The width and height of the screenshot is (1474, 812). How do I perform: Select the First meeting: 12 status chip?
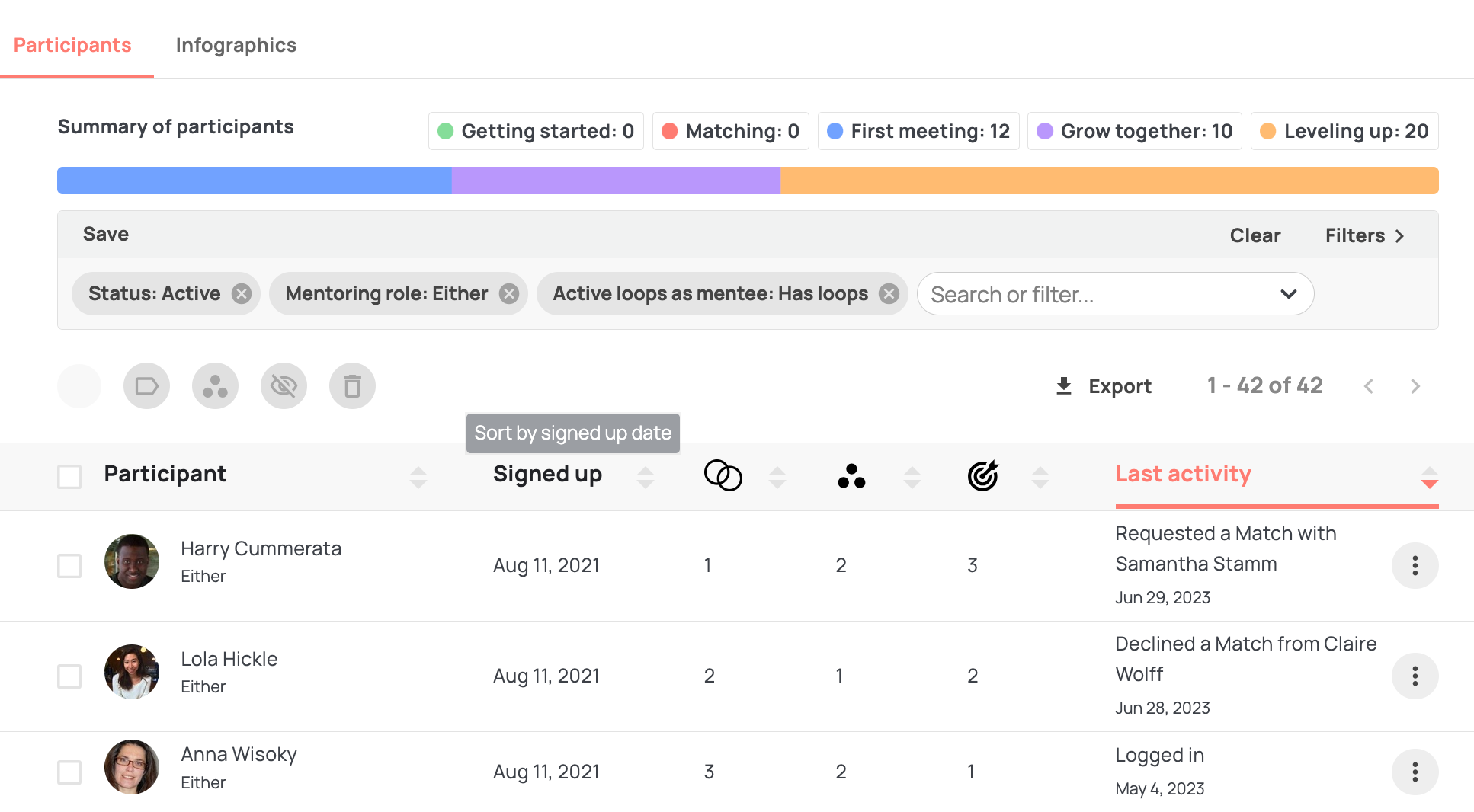coord(918,131)
